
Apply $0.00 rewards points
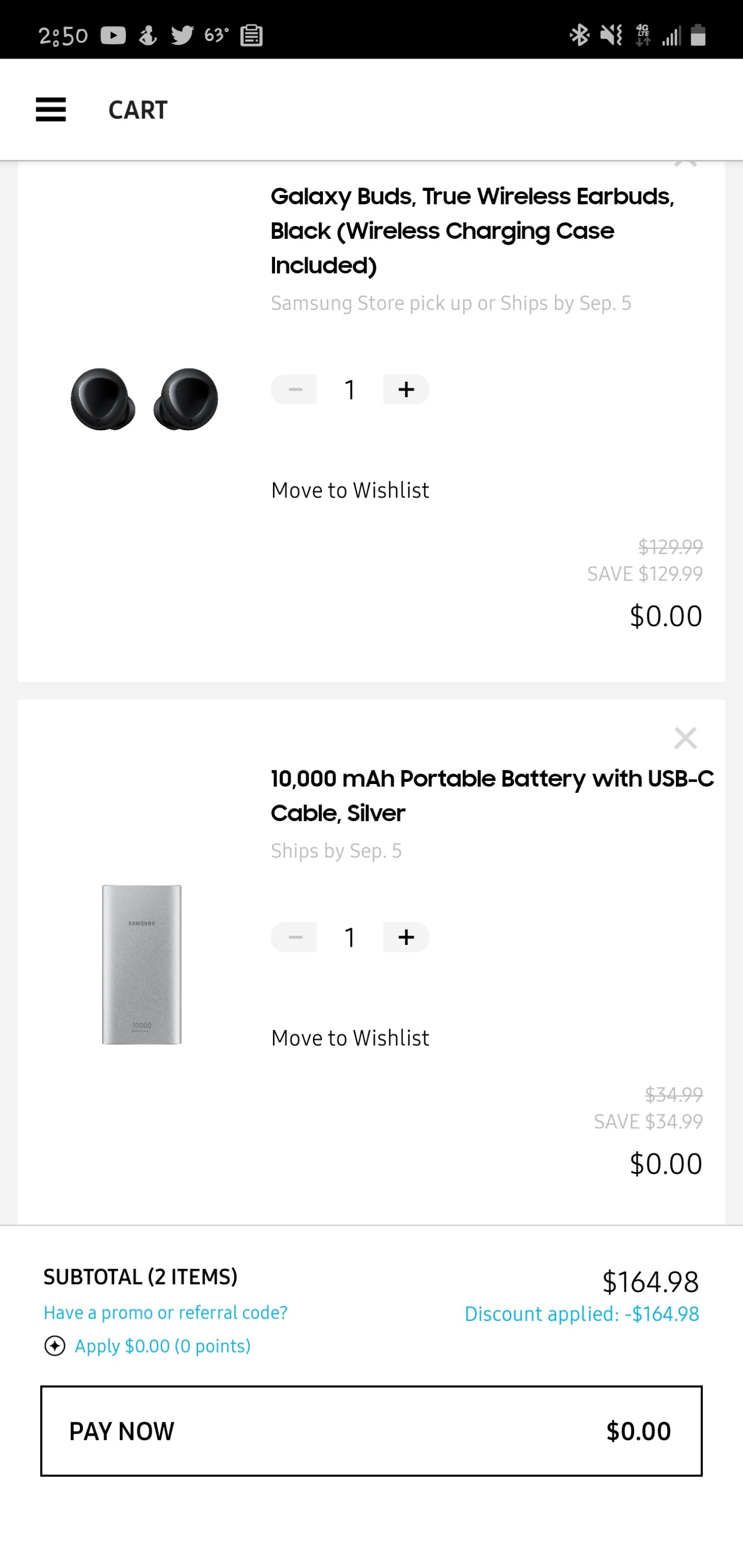pos(163,1346)
